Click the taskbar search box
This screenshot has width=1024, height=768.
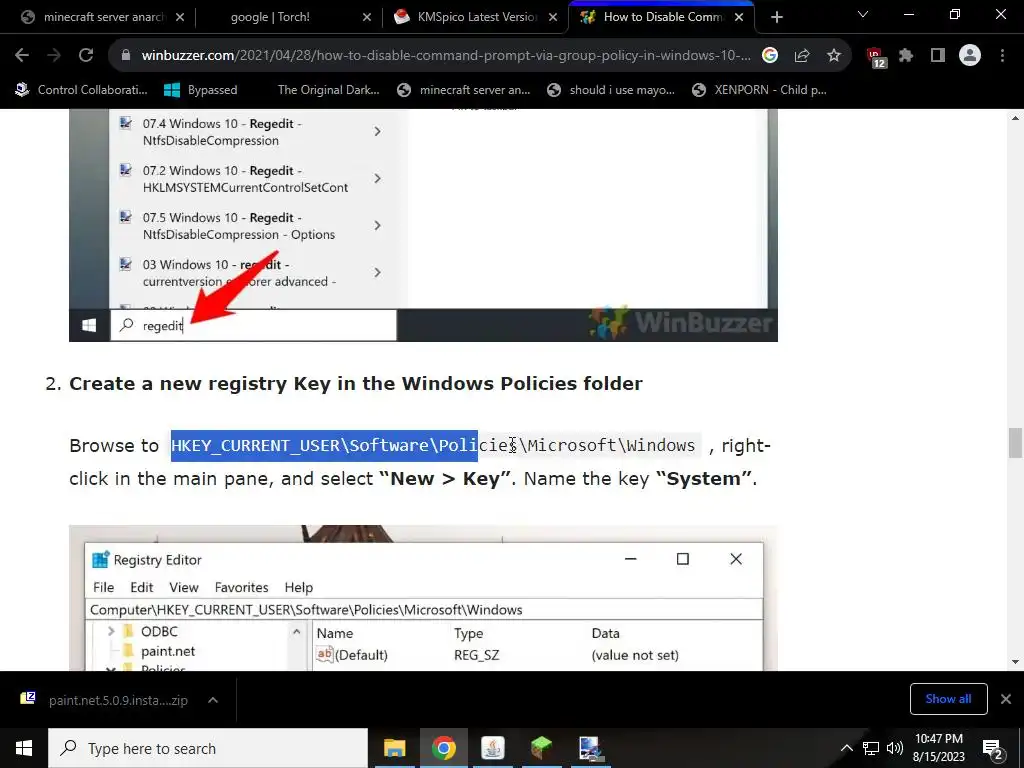pos(208,748)
